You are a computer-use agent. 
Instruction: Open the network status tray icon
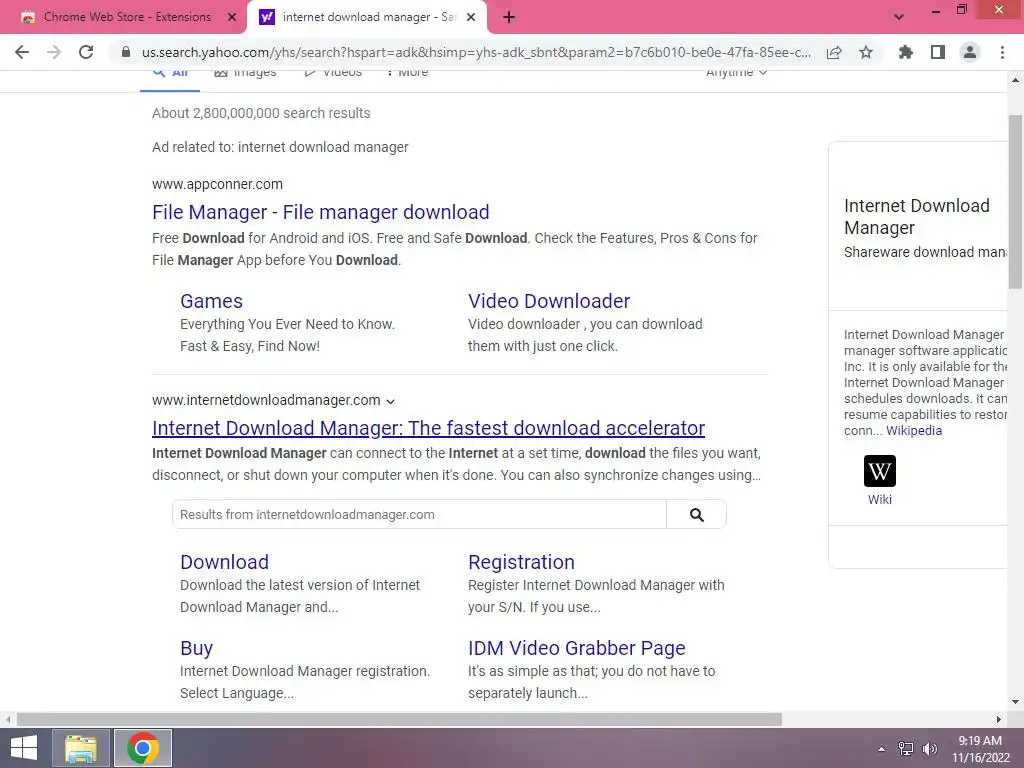coord(906,749)
